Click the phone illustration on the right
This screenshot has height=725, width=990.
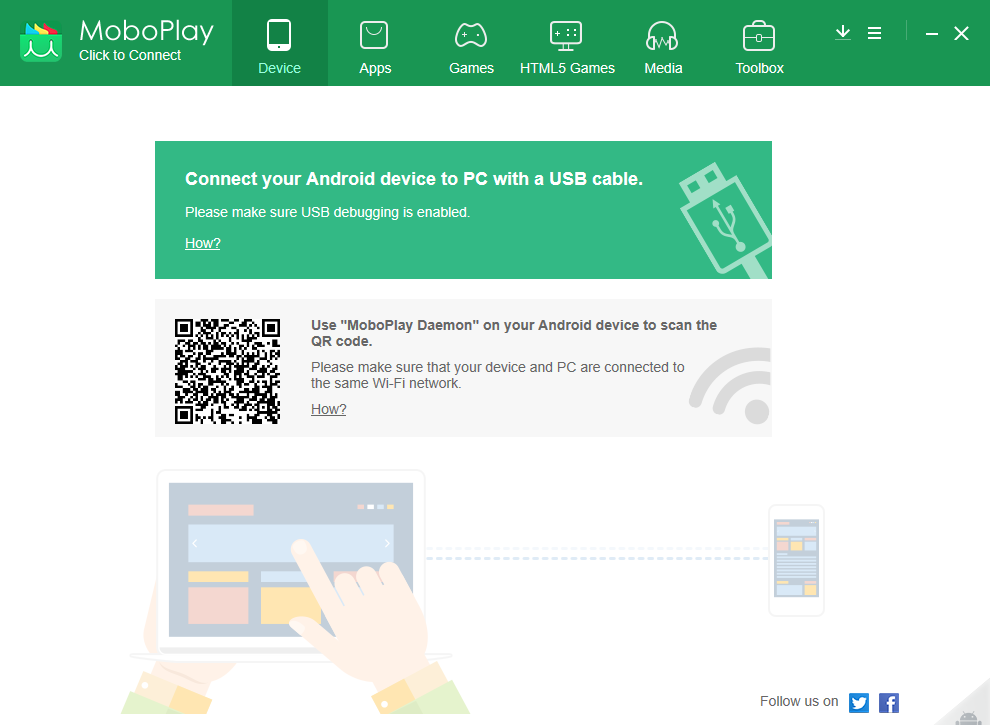[x=796, y=560]
